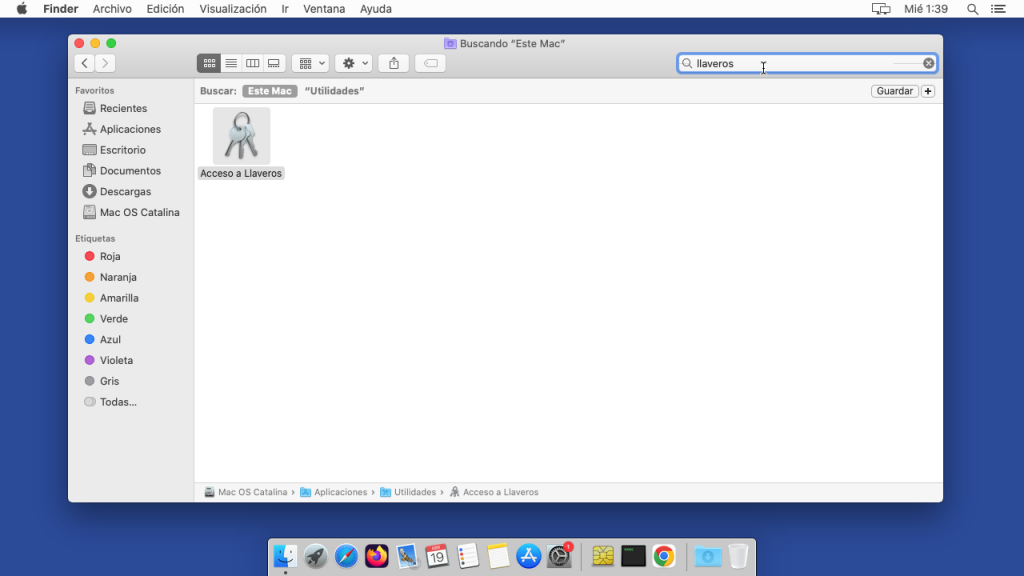Open Mac OS Catalina in the sidebar
Image resolution: width=1024 pixels, height=576 pixels.
pos(139,213)
